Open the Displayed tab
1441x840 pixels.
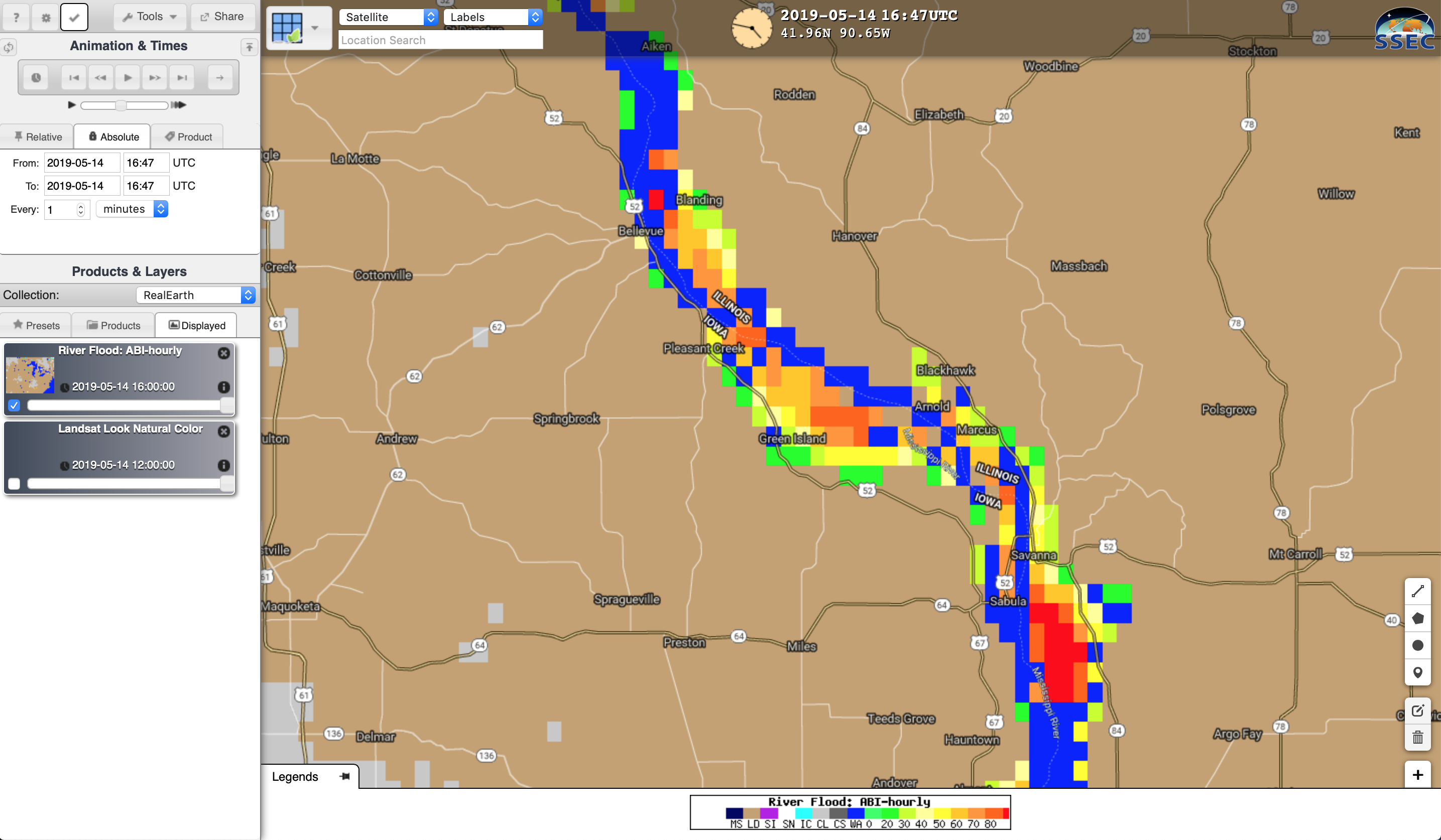click(197, 325)
